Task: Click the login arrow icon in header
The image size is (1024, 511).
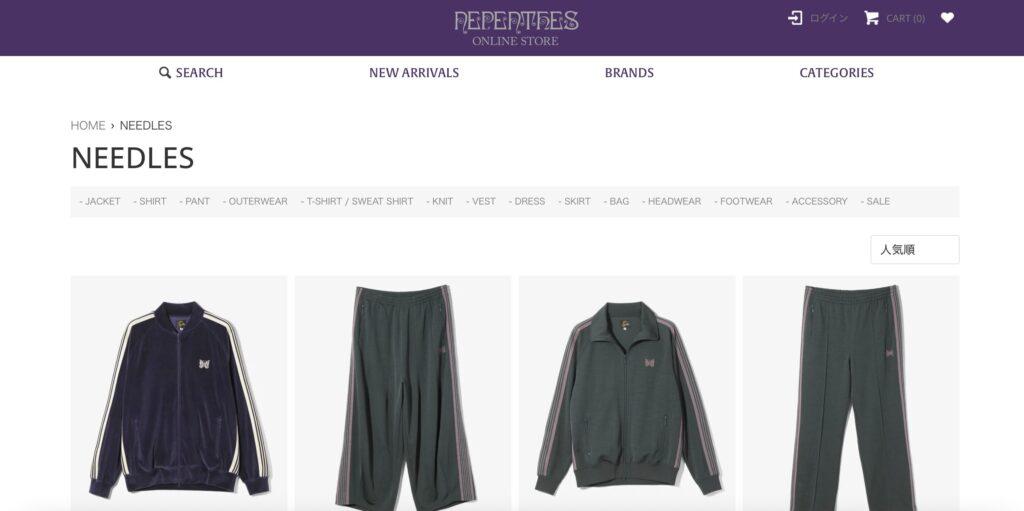Action: pyautogui.click(x=795, y=18)
